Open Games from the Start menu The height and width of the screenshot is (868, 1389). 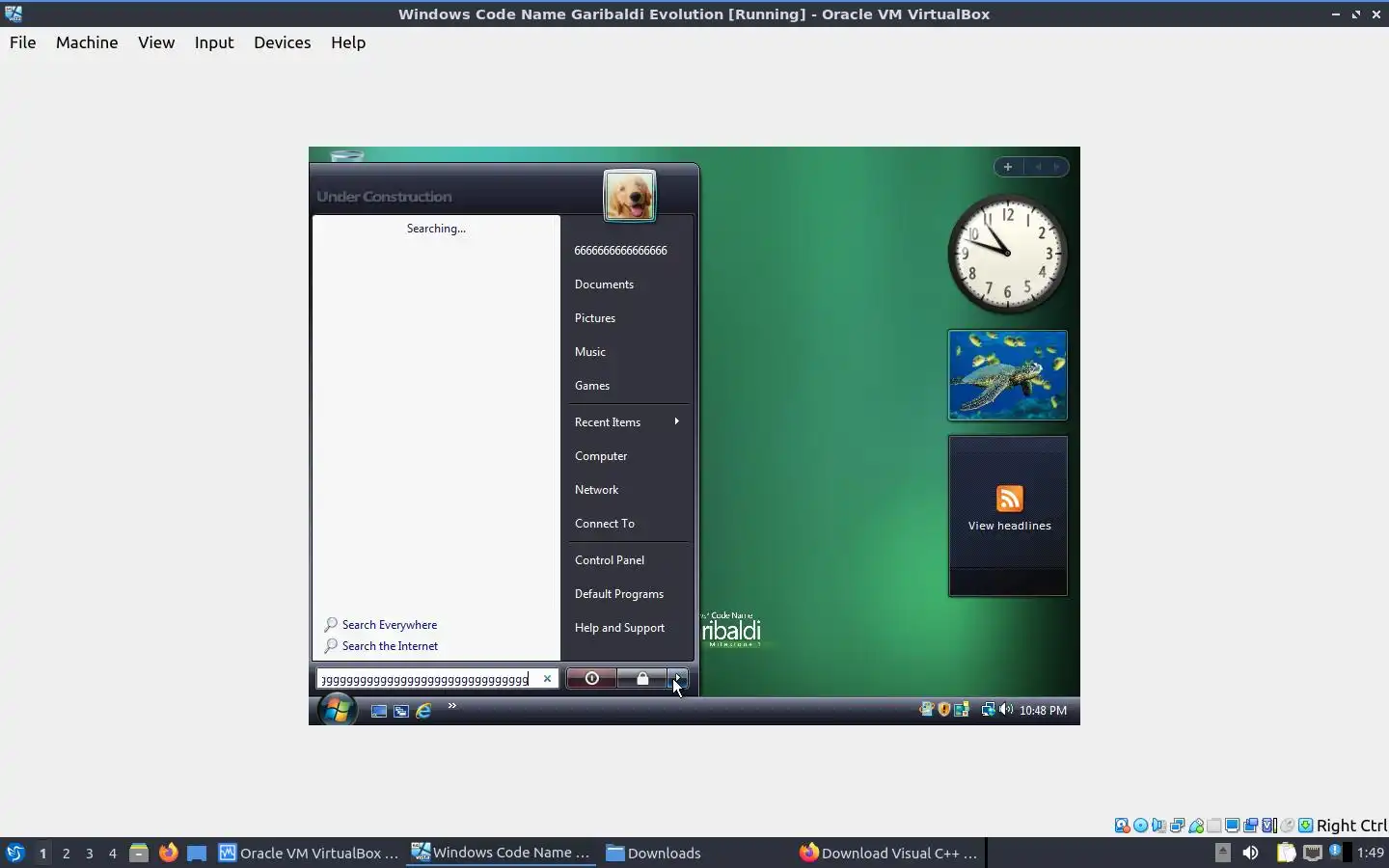pos(592,386)
